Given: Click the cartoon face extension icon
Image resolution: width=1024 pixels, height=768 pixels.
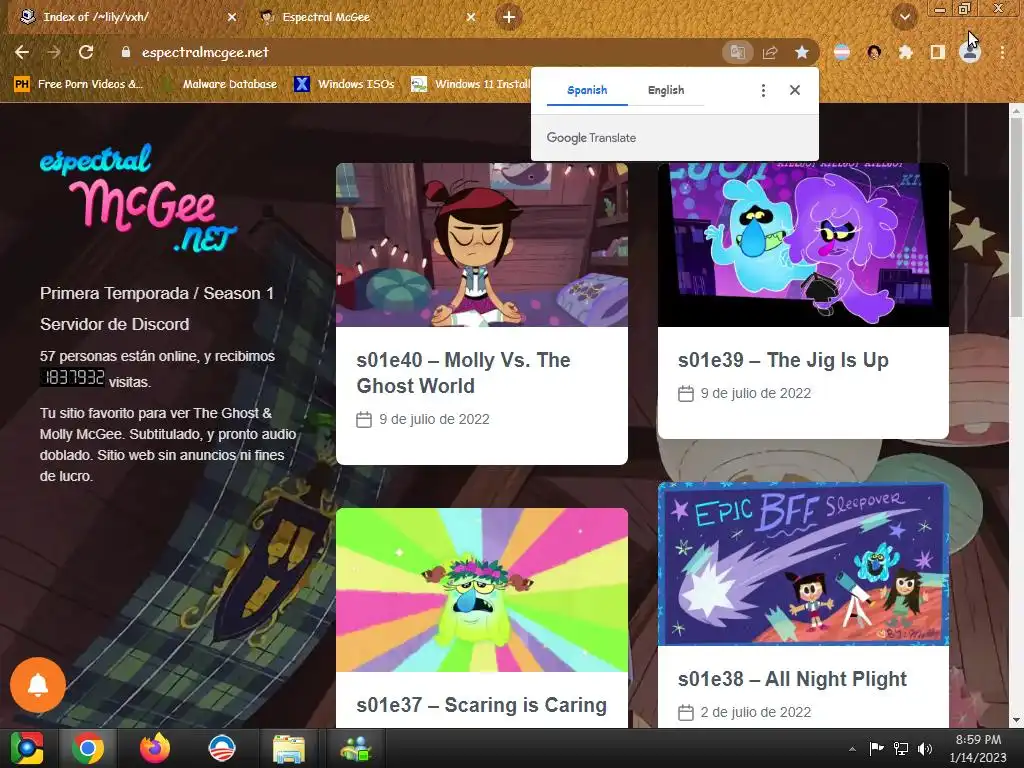Looking at the screenshot, I should 874,52.
